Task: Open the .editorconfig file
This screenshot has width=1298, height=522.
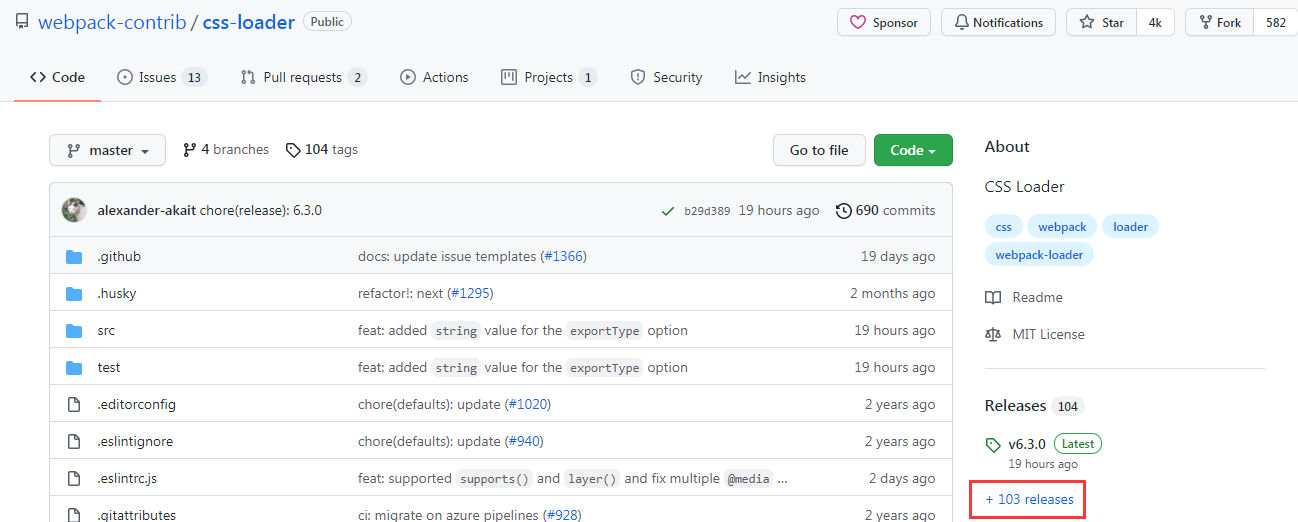Action: tap(136, 404)
